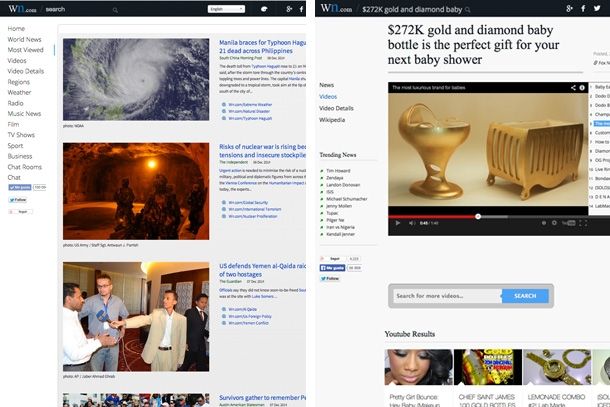Mute the video volume icon
Screen dimensions: 610x407
[x=410, y=223]
